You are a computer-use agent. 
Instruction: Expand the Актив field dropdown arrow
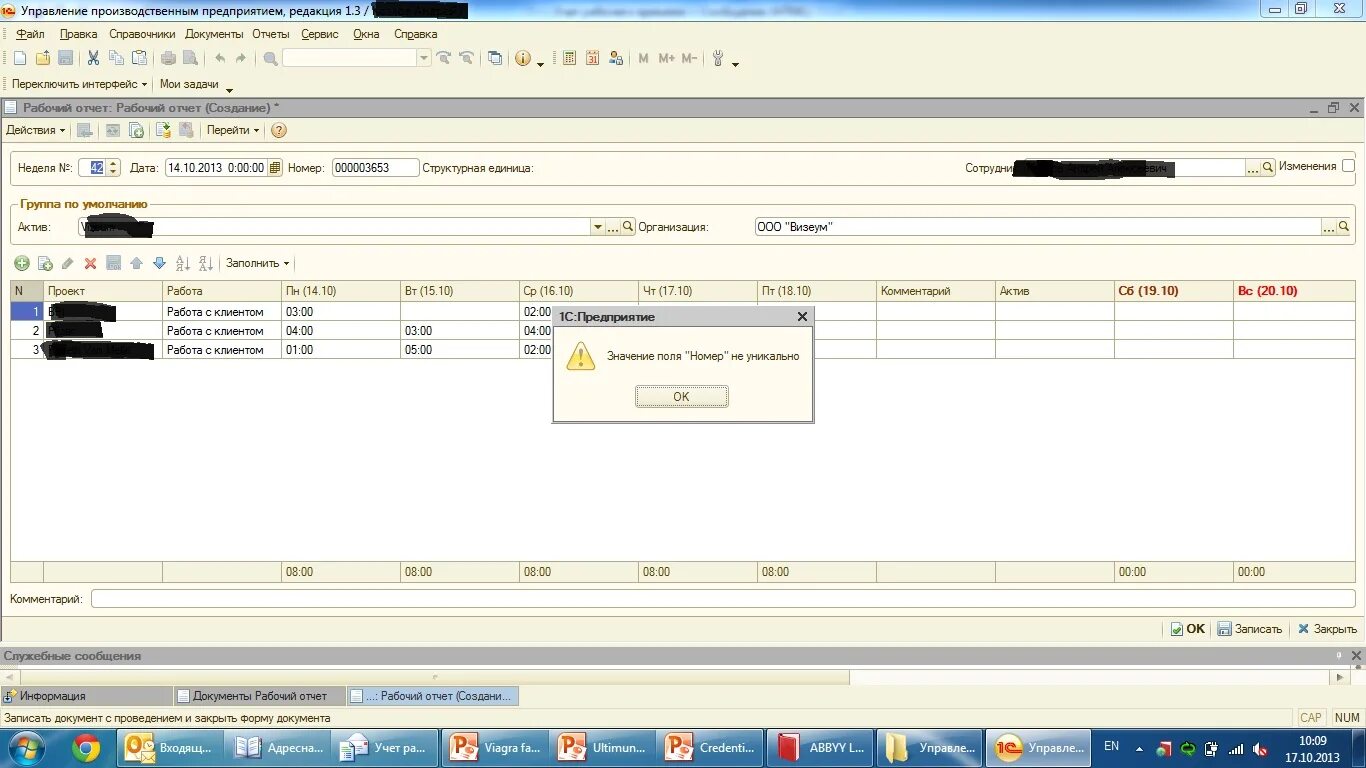598,227
